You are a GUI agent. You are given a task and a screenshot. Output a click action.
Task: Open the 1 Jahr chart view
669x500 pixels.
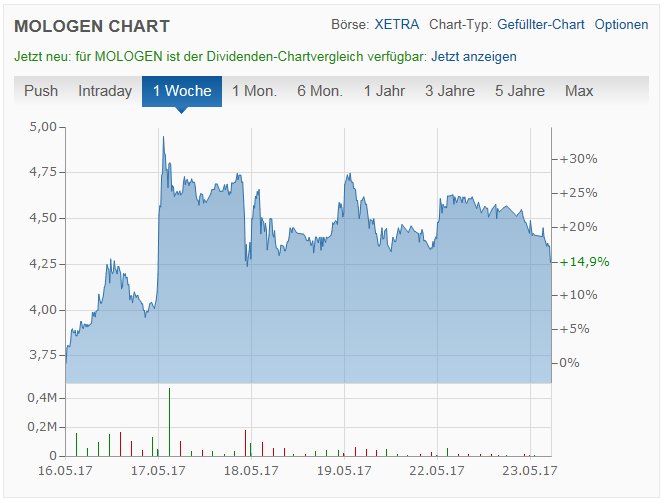[x=384, y=91]
